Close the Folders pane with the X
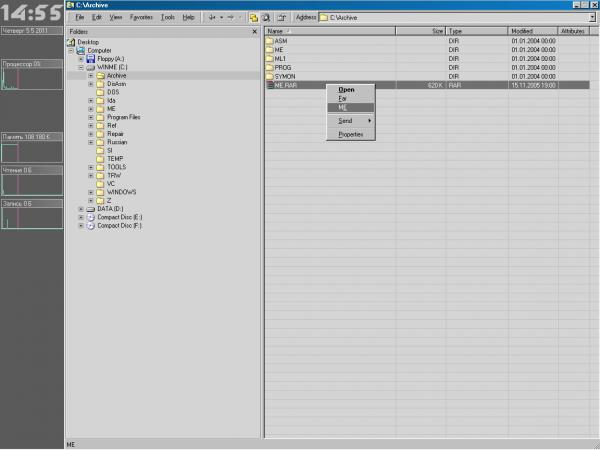The width and height of the screenshot is (600, 450). pyautogui.click(x=255, y=31)
